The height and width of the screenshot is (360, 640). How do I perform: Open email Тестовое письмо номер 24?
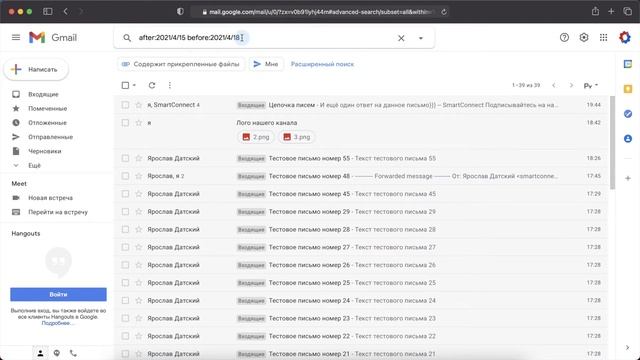361,300
